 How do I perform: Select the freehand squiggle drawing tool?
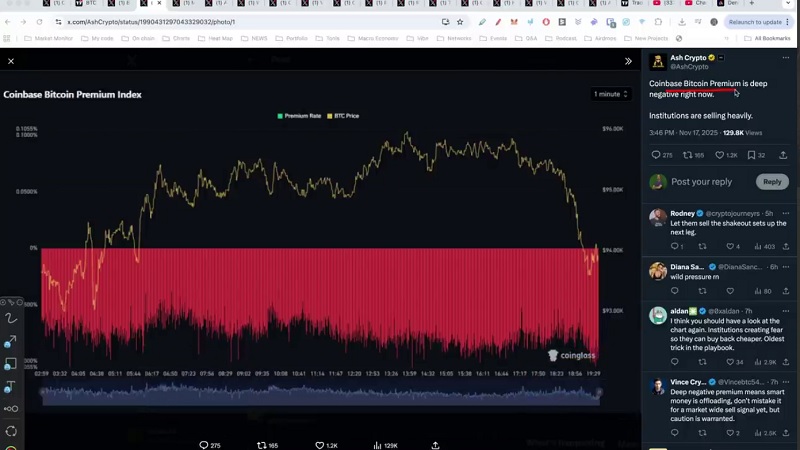(11, 318)
